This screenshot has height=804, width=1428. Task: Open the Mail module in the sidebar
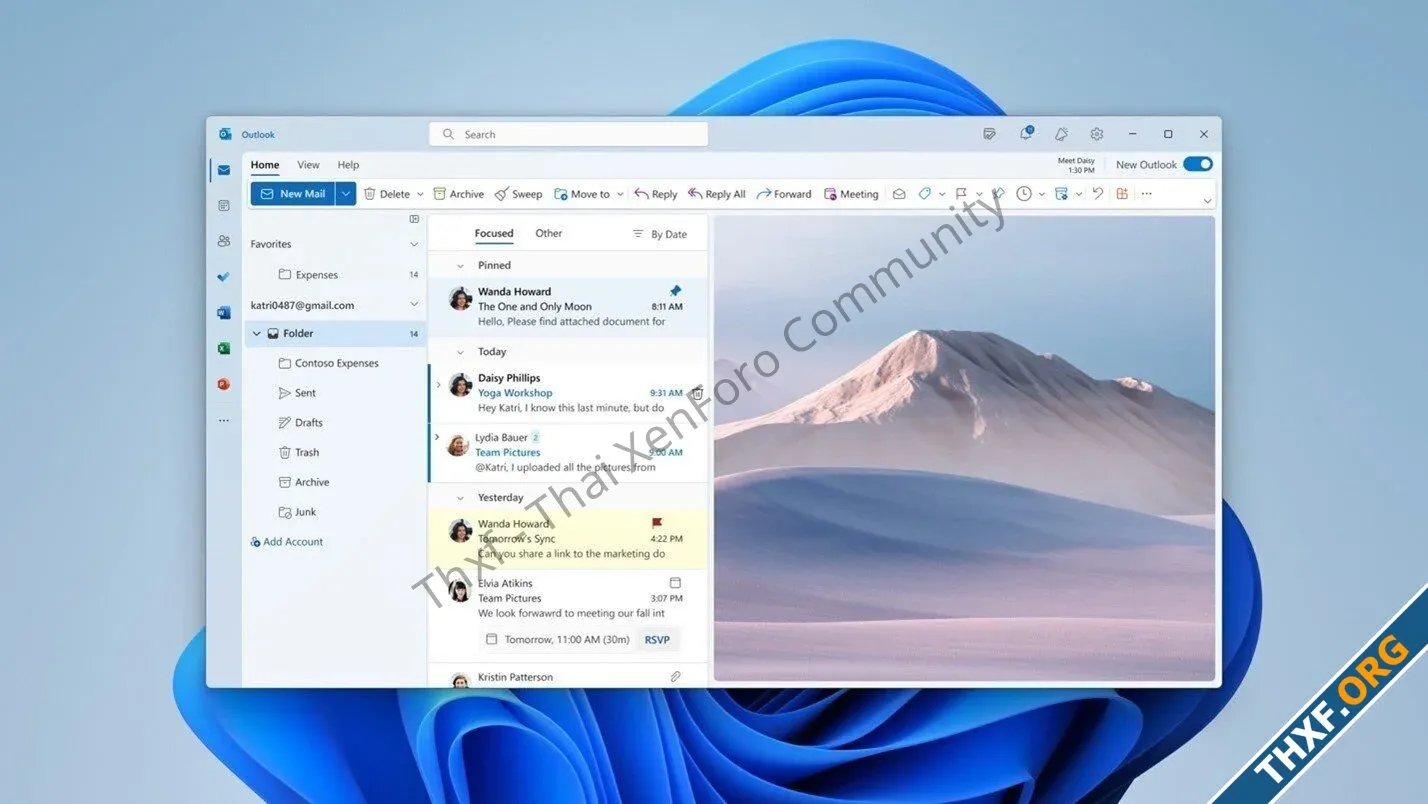pos(224,170)
